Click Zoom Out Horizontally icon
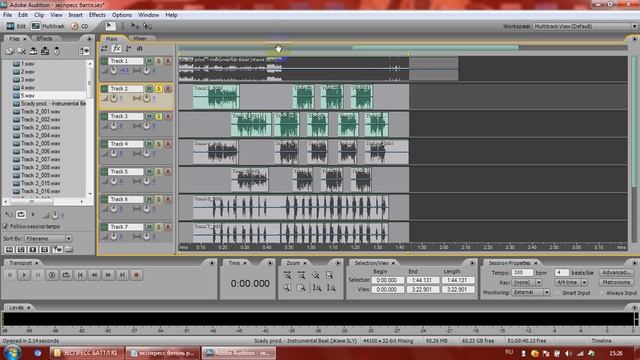 [302, 275]
